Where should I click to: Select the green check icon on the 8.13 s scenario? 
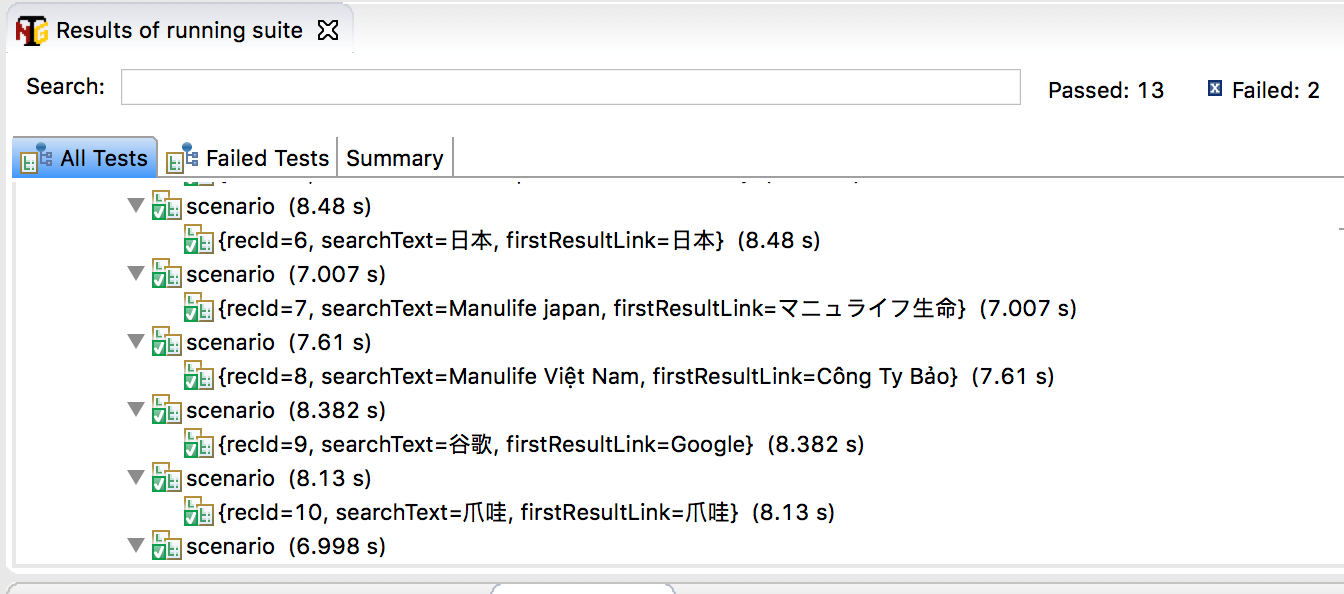(x=165, y=478)
